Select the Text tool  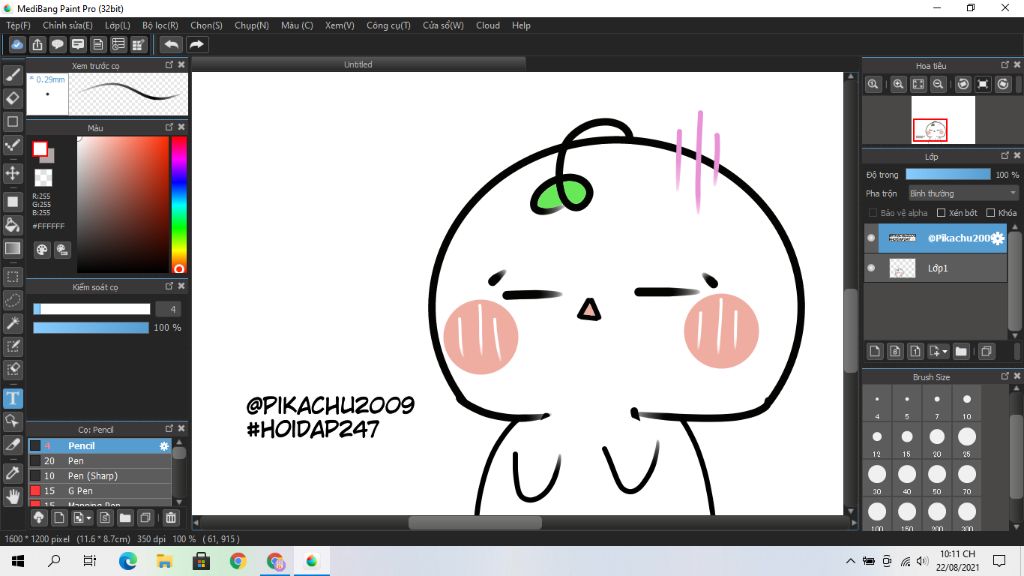pyautogui.click(x=12, y=398)
